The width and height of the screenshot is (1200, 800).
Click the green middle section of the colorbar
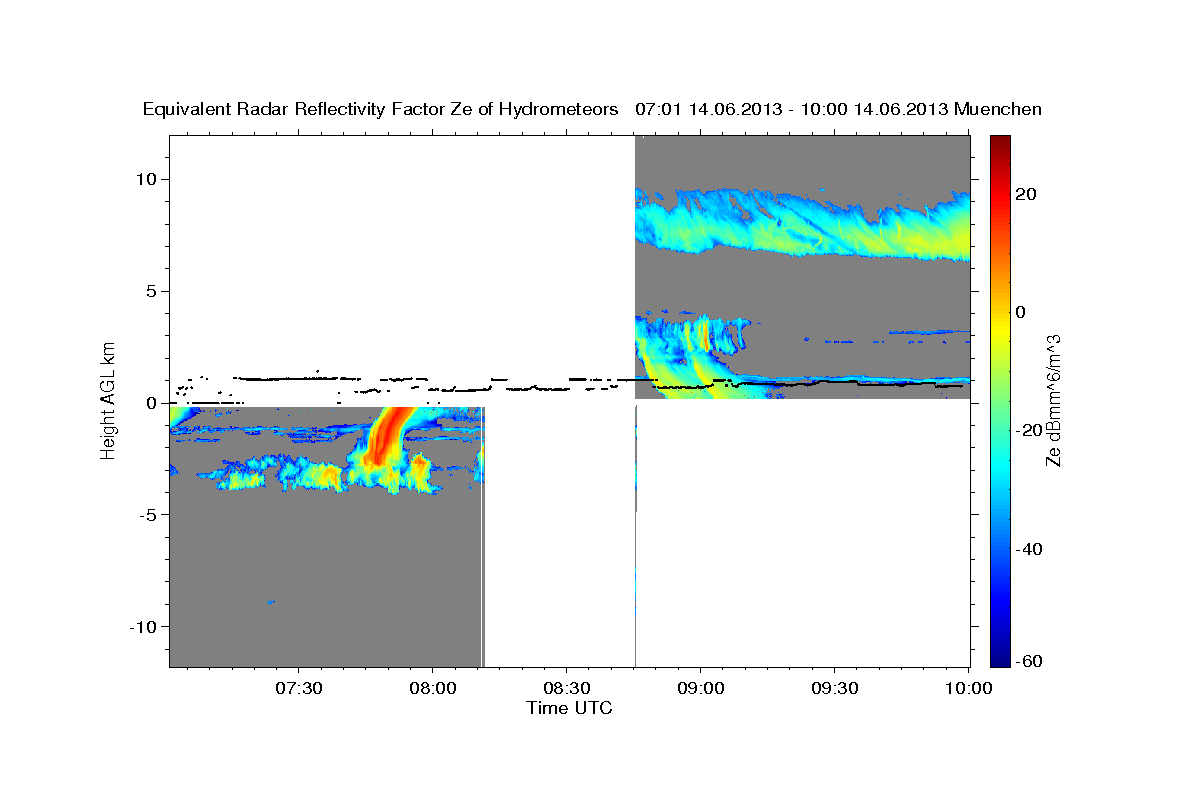(1000, 400)
